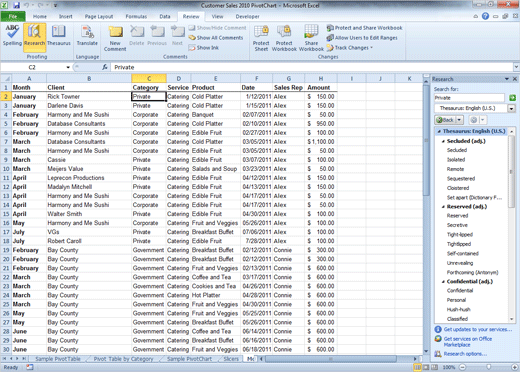Go to Previous comment
This screenshot has height=372, width=520.
click(x=157, y=35)
